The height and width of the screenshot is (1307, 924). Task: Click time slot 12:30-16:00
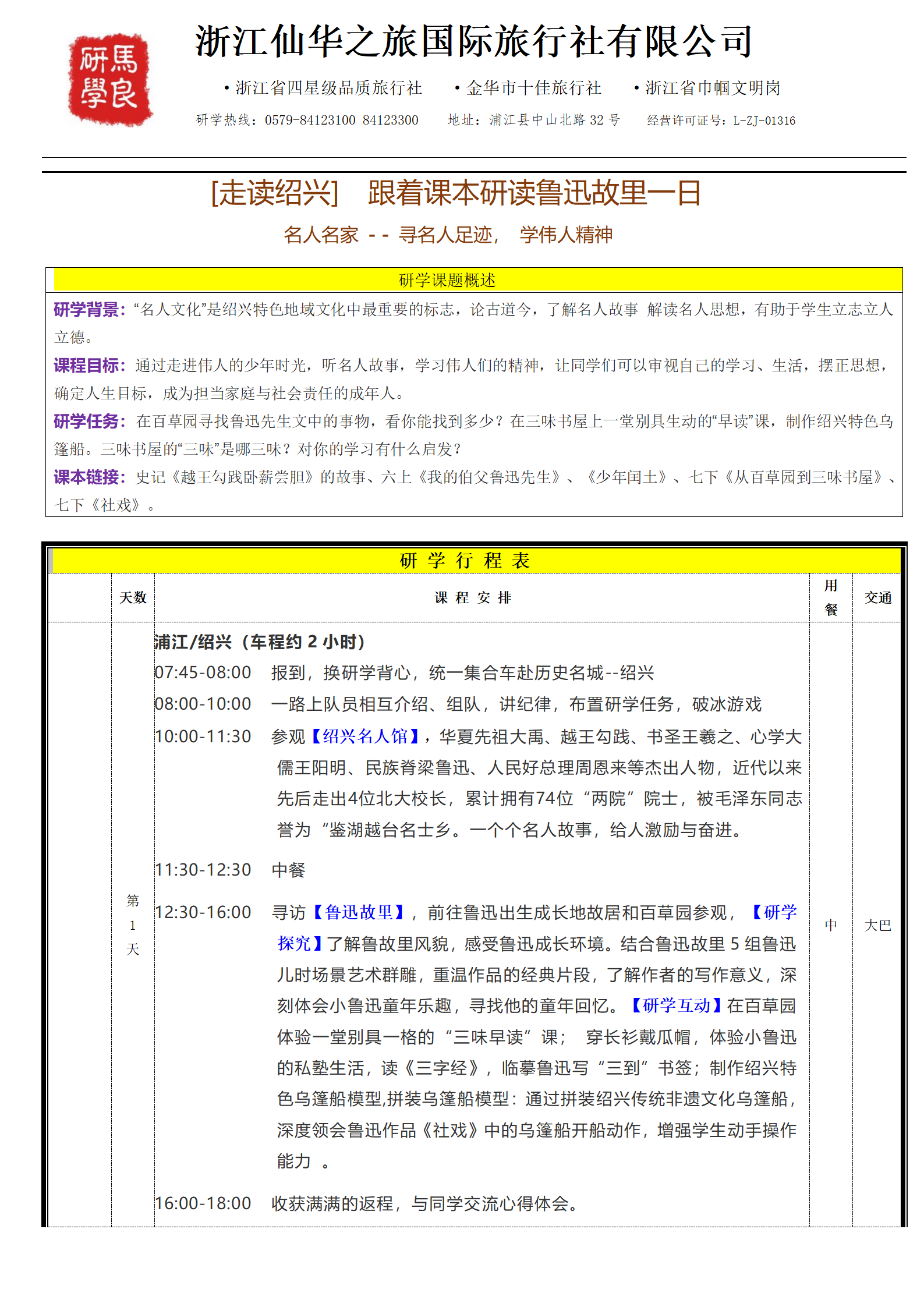[203, 912]
